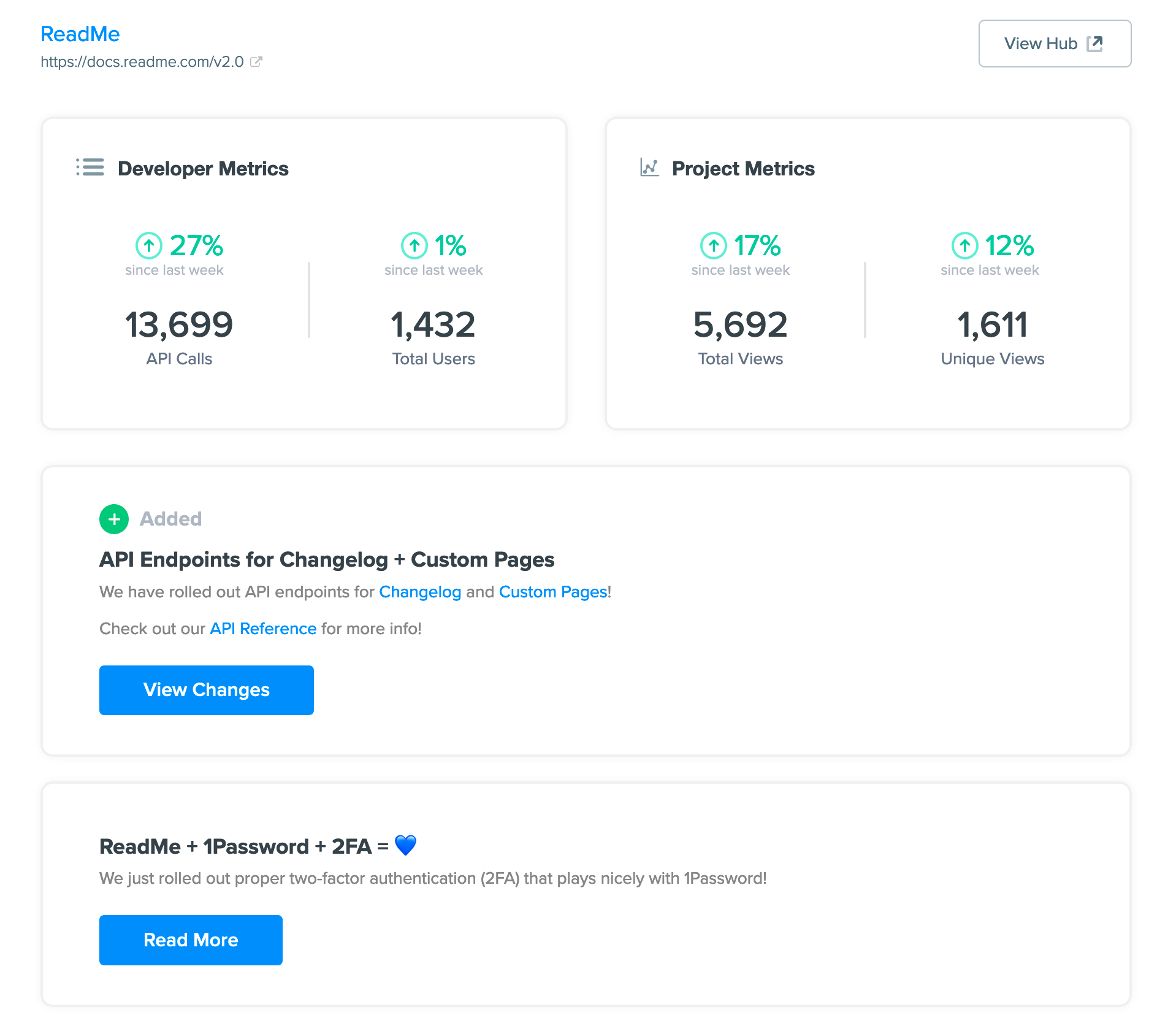Click the Added label text
Viewport: 1176px width, 1023px height.
coord(170,519)
